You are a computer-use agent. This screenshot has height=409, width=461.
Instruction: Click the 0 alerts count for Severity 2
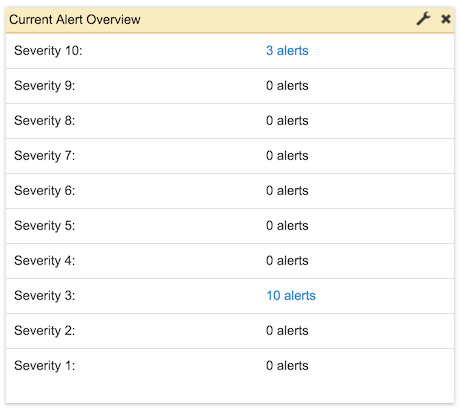click(x=287, y=331)
